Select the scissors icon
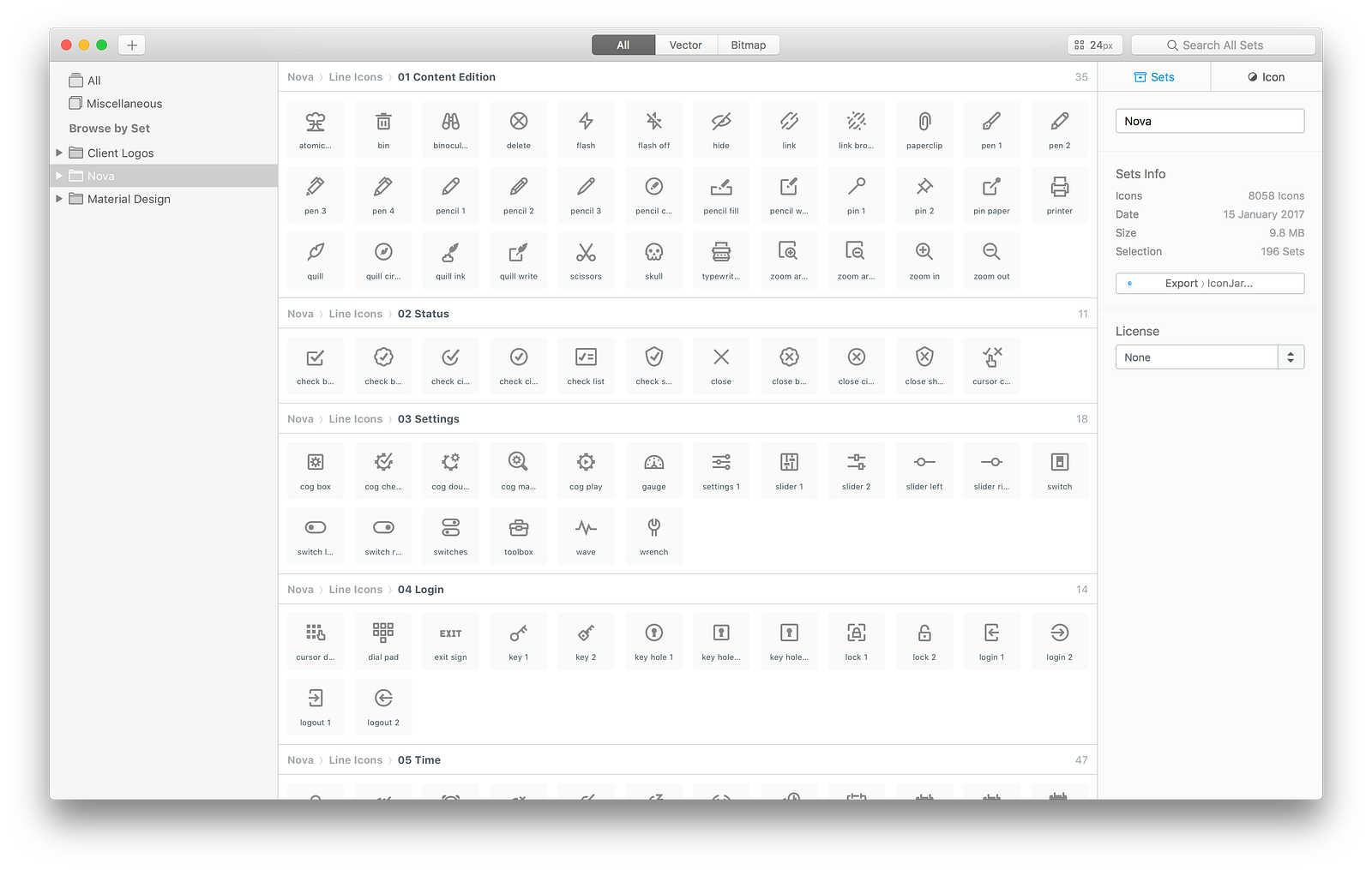The height and width of the screenshot is (870, 1372). pyautogui.click(x=587, y=260)
